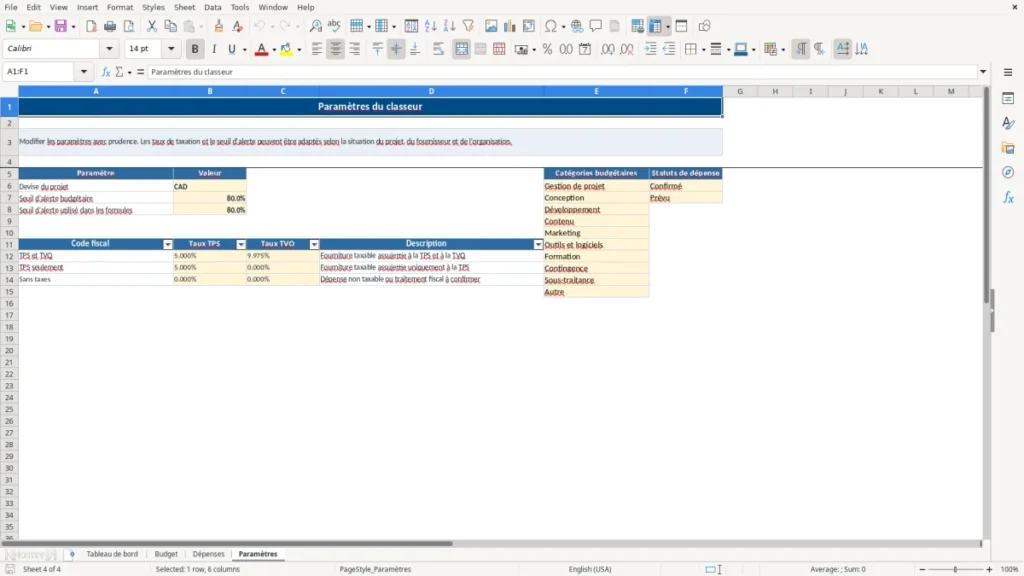Screen dimensions: 1024x576
Task: Switch to the Budget sheet tab
Action: click(166, 554)
